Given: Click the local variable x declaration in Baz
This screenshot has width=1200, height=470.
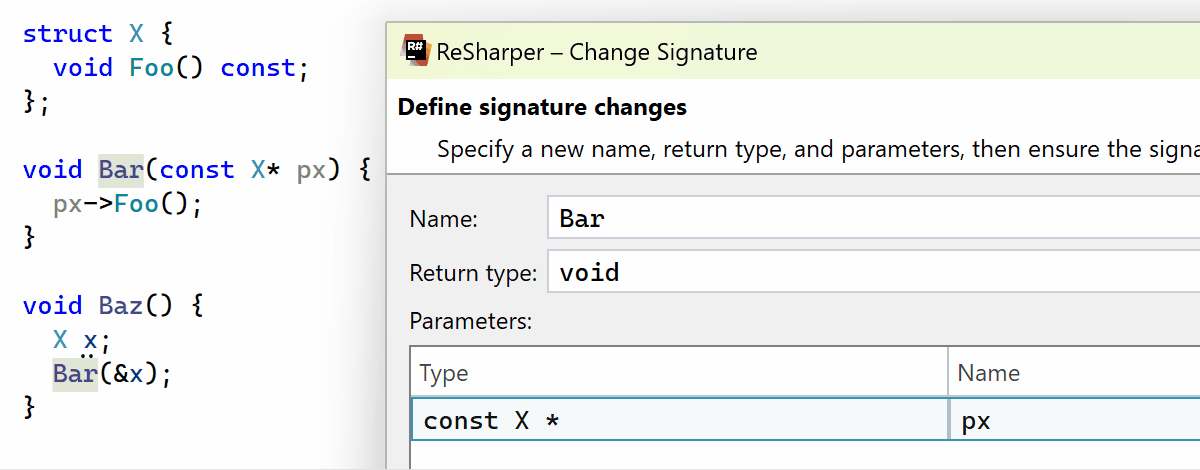Looking at the screenshot, I should (91, 340).
